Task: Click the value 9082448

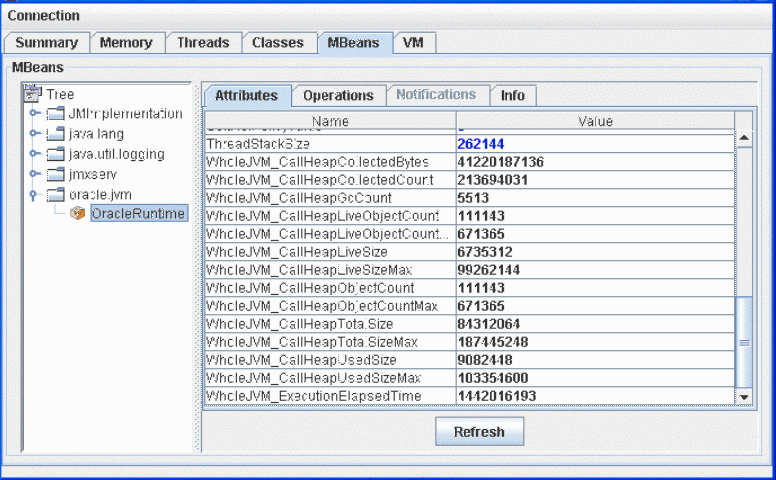Action: pos(485,360)
